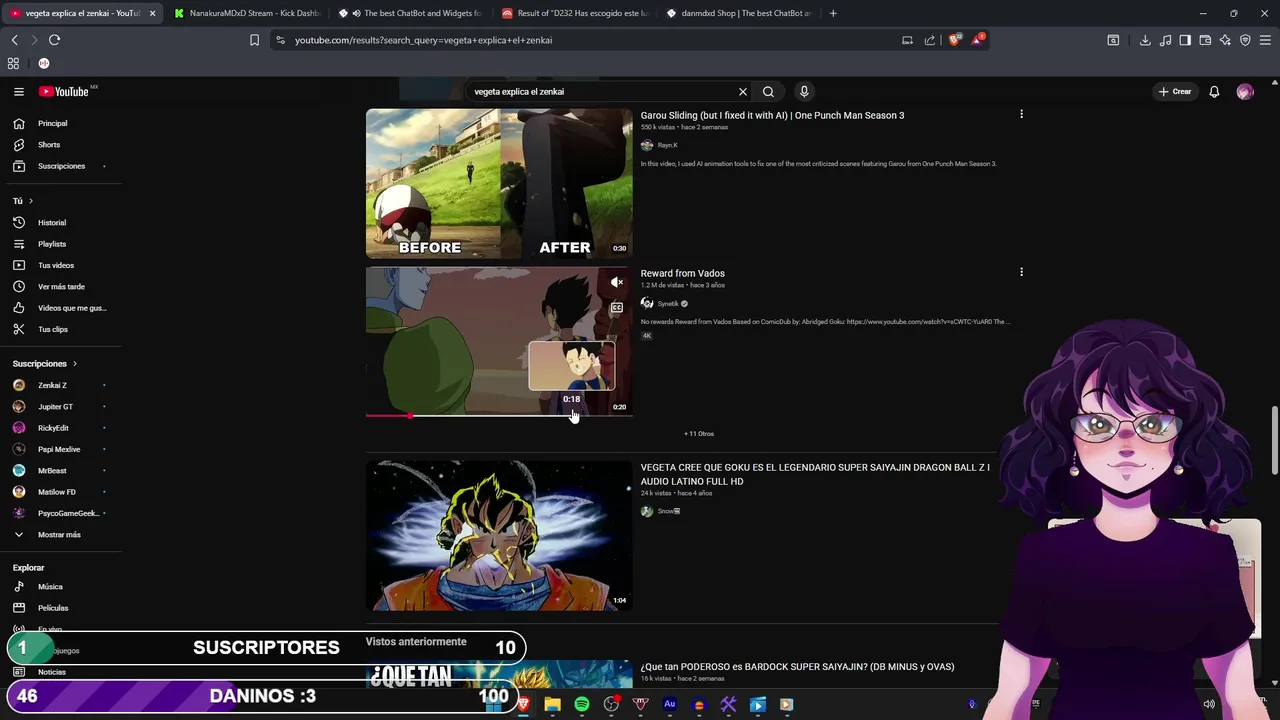Viewport: 1280px width, 720px height.
Task: Open the Reward from Vados title
Action: coord(682,273)
